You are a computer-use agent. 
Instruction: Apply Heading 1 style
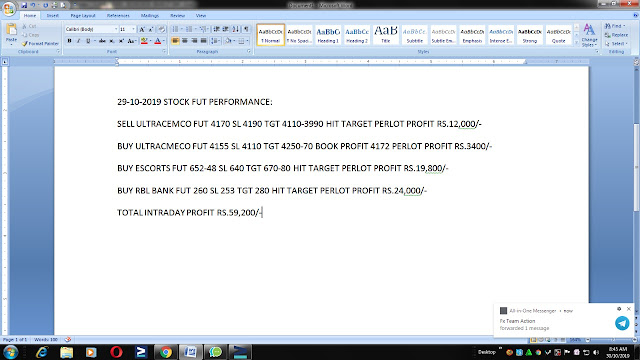328,35
